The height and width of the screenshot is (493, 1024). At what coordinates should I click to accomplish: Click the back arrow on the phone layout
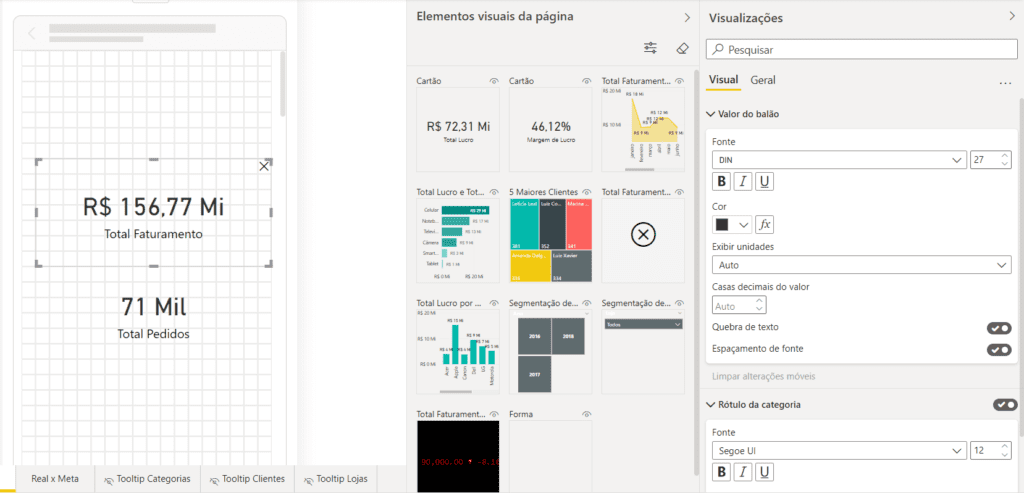(x=32, y=34)
